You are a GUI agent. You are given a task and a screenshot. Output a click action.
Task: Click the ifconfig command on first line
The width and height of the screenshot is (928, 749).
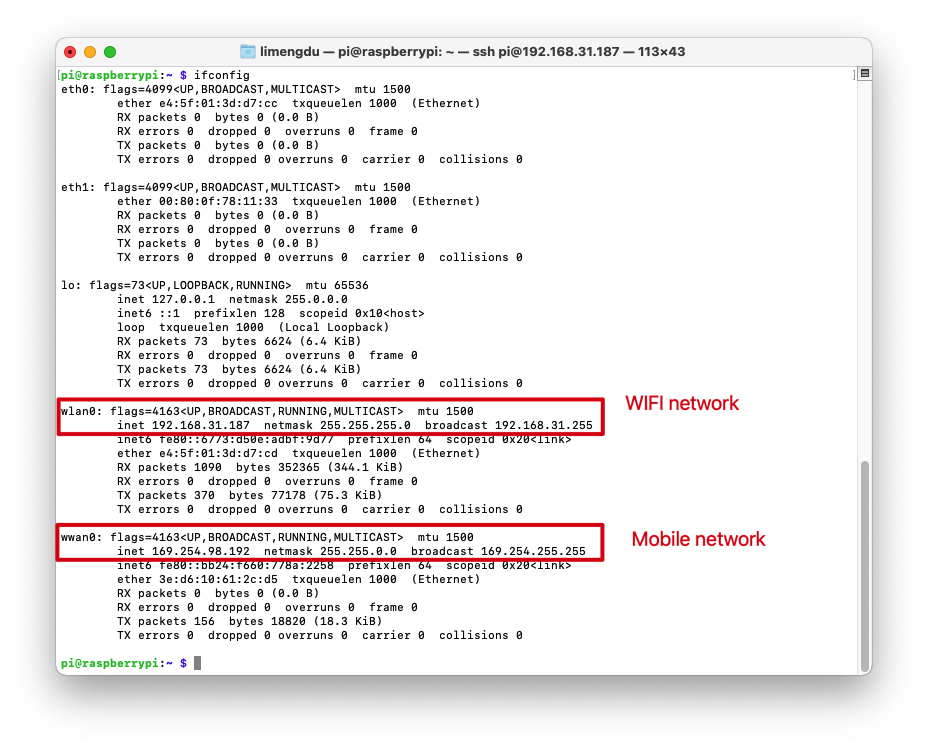(x=222, y=75)
